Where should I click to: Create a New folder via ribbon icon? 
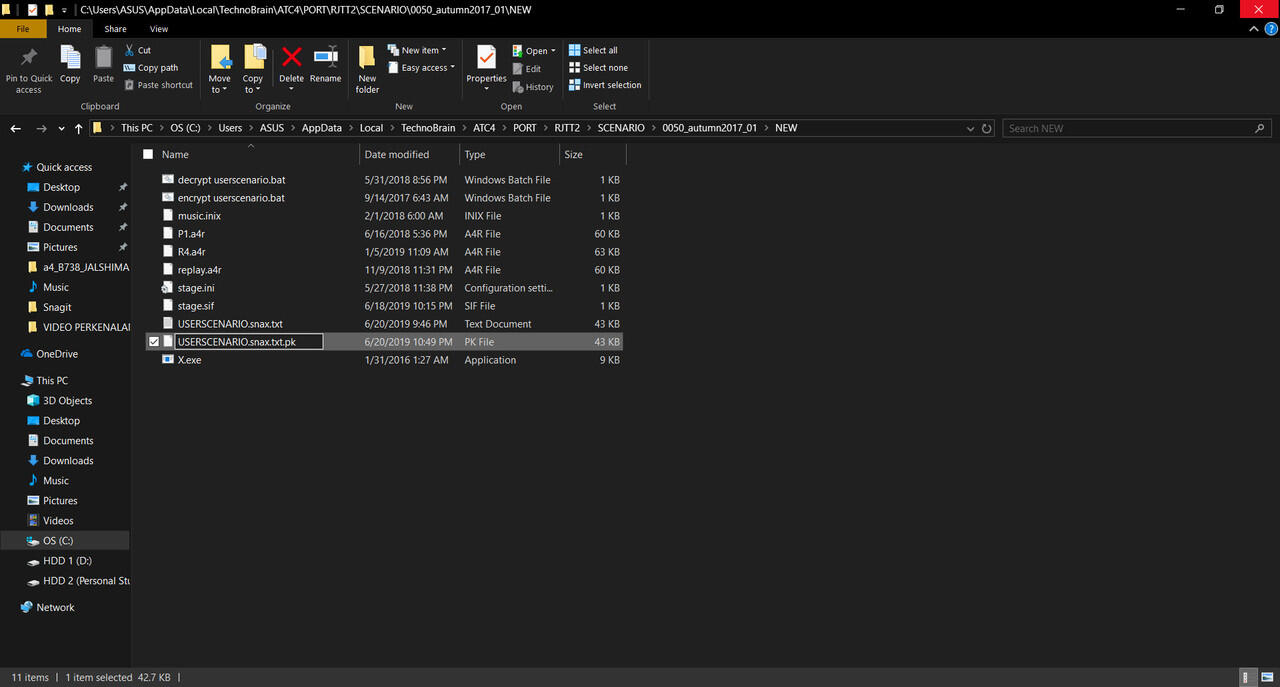click(367, 58)
